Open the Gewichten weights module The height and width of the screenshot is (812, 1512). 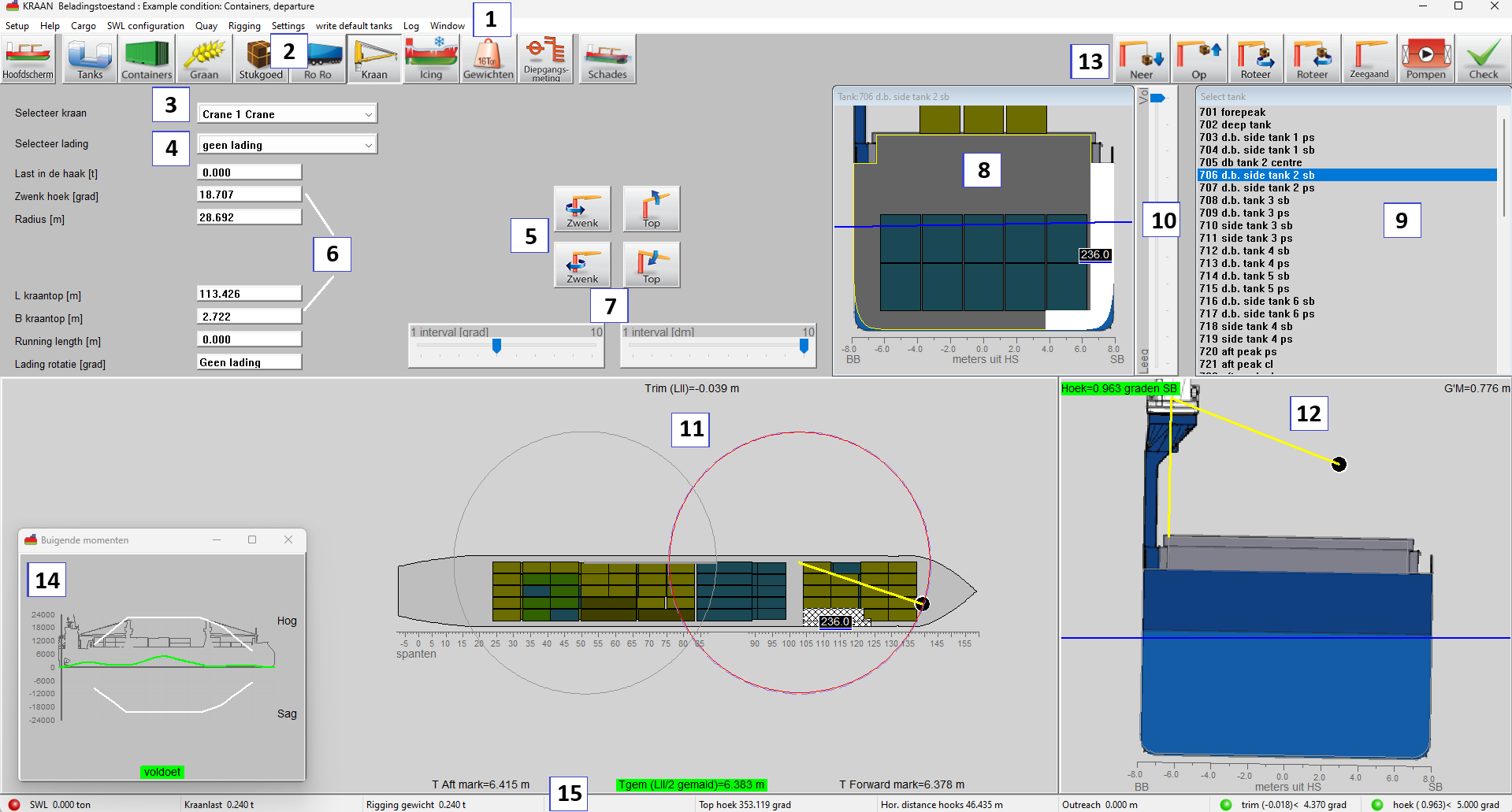[489, 59]
